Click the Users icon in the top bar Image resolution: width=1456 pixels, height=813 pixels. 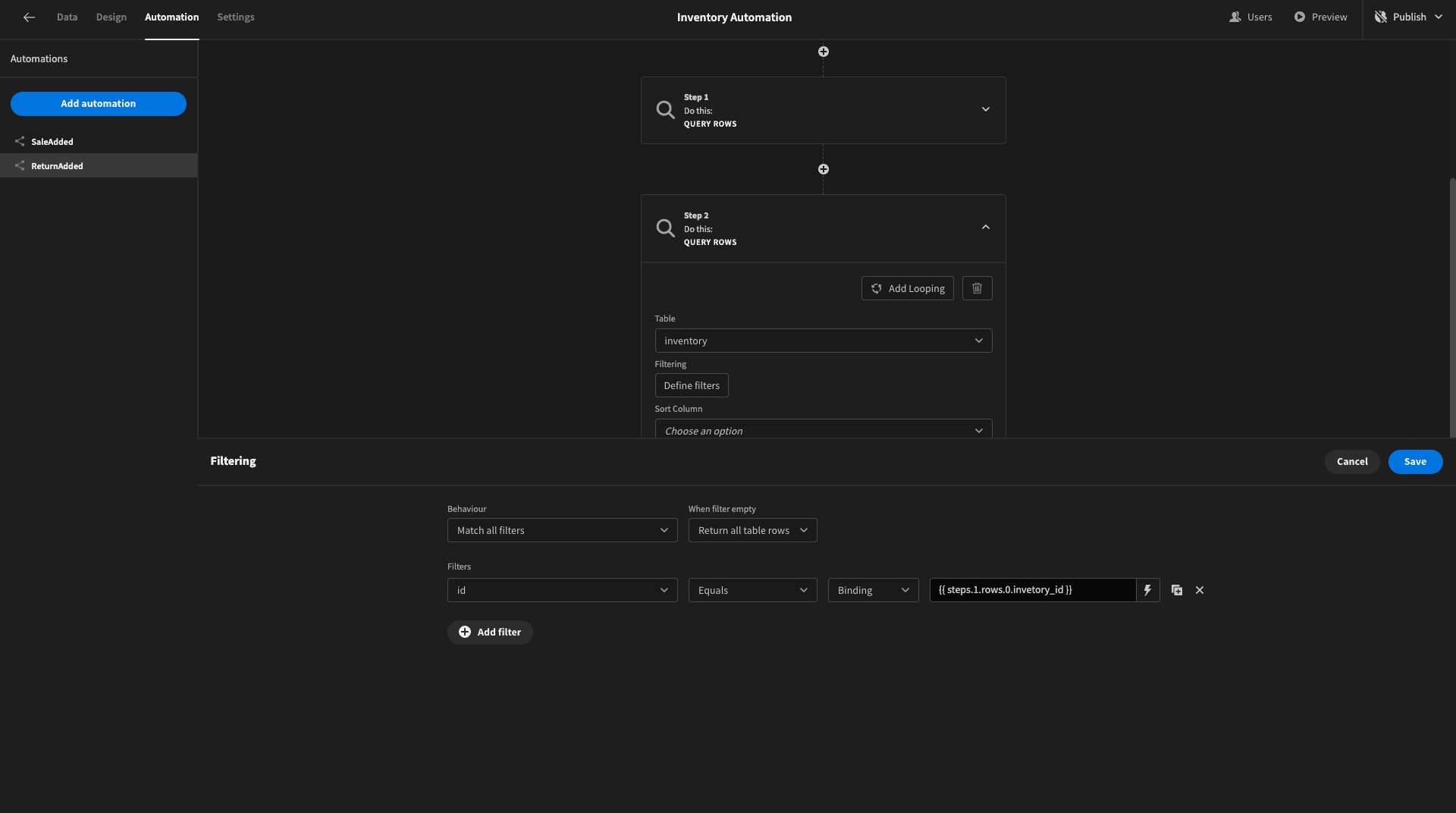1235,17
